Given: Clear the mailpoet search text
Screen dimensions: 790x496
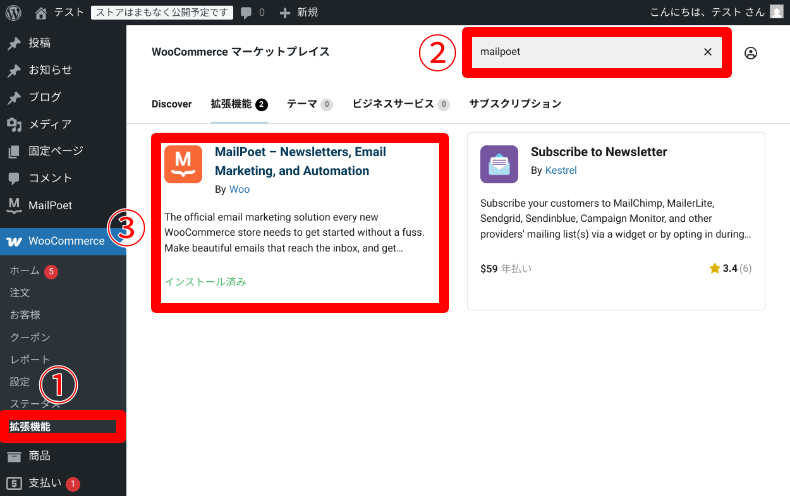Looking at the screenshot, I should (708, 52).
